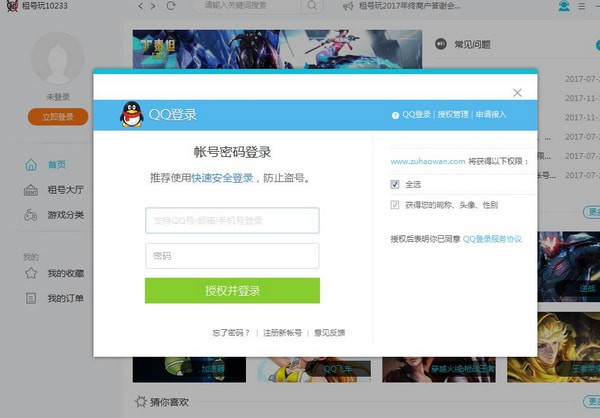Open the 加速器 game thumbnail
The height and width of the screenshot is (418, 600).
click(189, 369)
